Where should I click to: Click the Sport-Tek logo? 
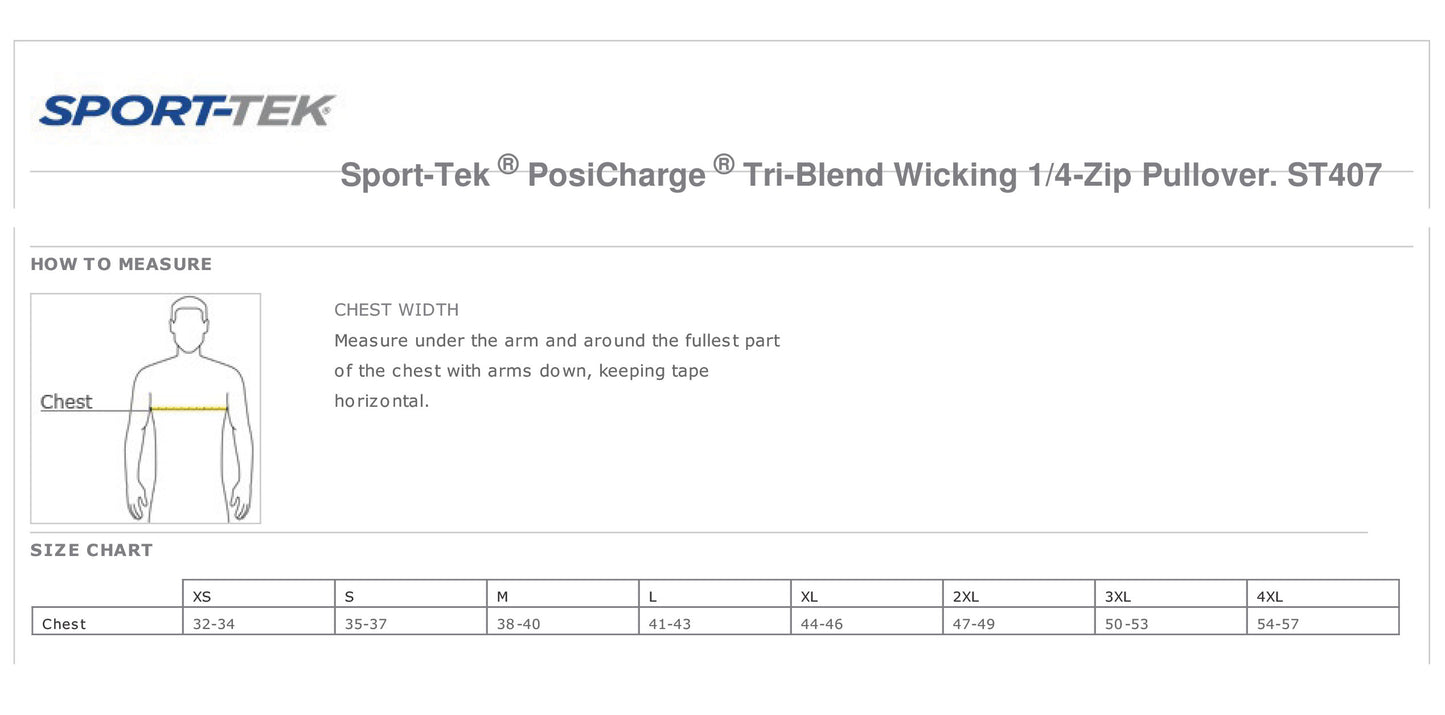pos(186,110)
